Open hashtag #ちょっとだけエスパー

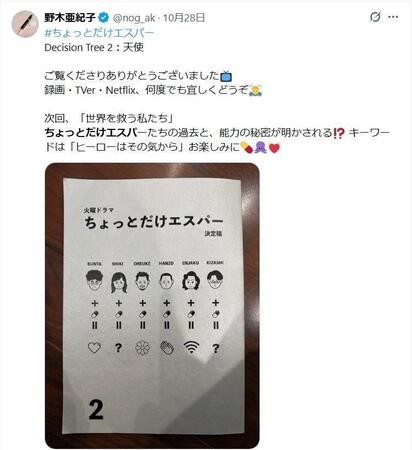coord(99,33)
